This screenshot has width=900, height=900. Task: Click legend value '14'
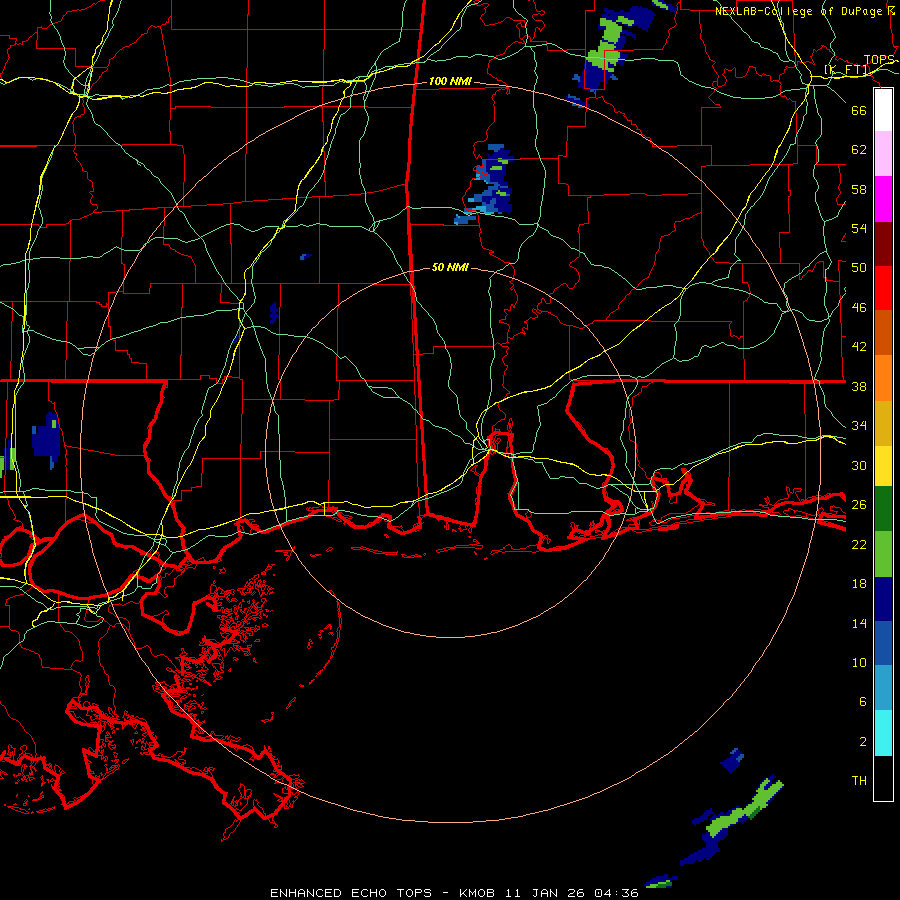tap(859, 623)
